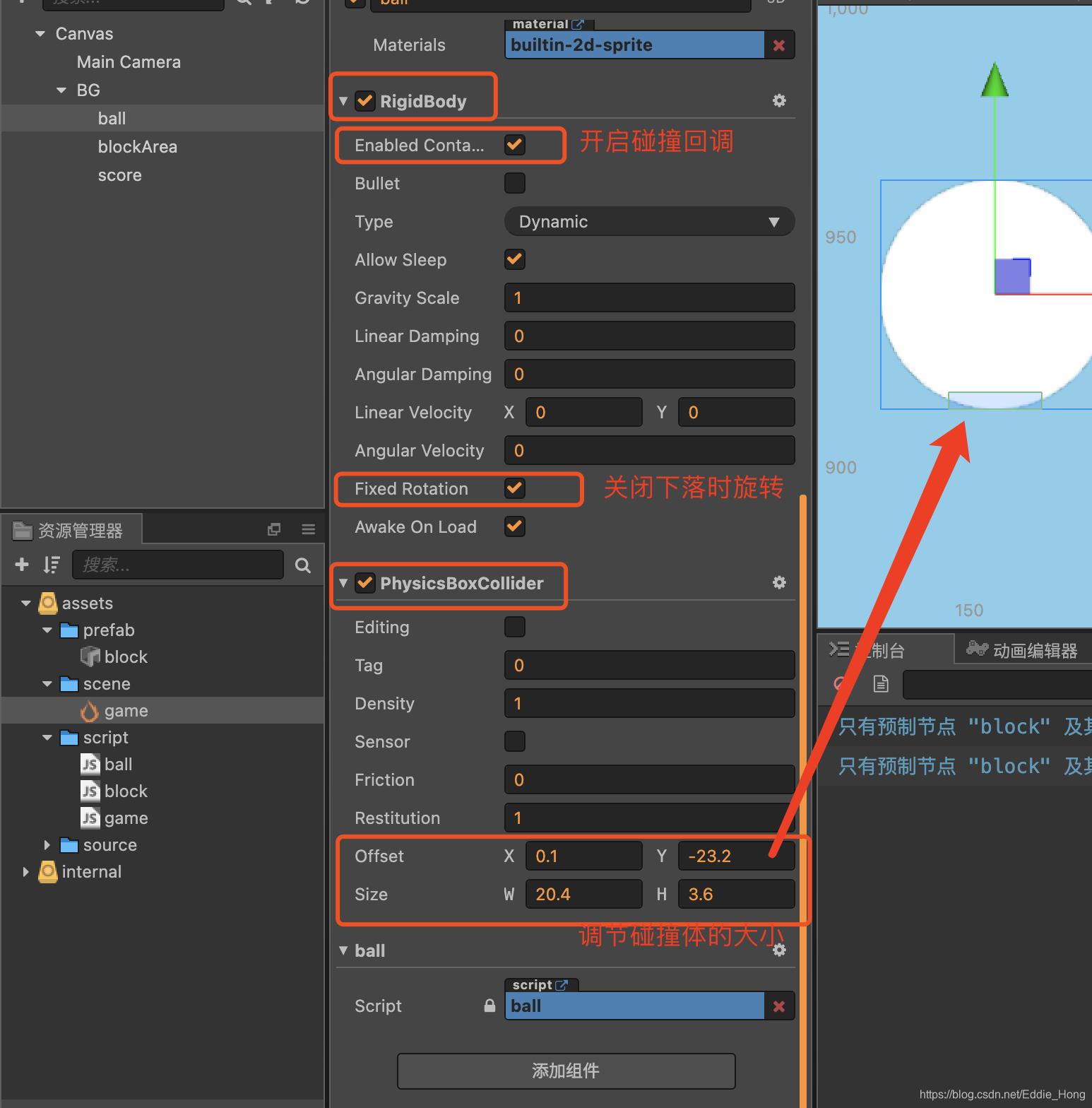Screen dimensions: 1092x1108
Task: Switch to the 资源管理器 tab
Action: pos(71,530)
